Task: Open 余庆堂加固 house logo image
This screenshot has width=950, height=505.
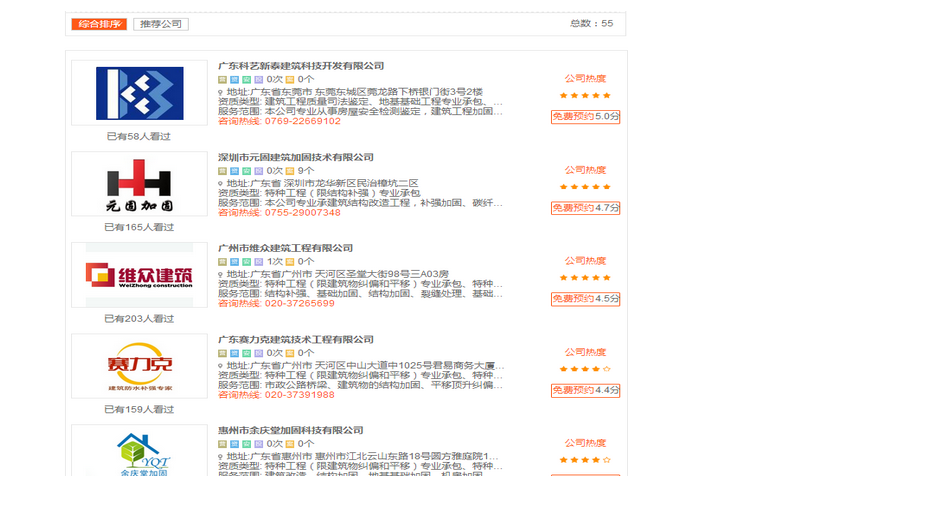Action: click(139, 451)
